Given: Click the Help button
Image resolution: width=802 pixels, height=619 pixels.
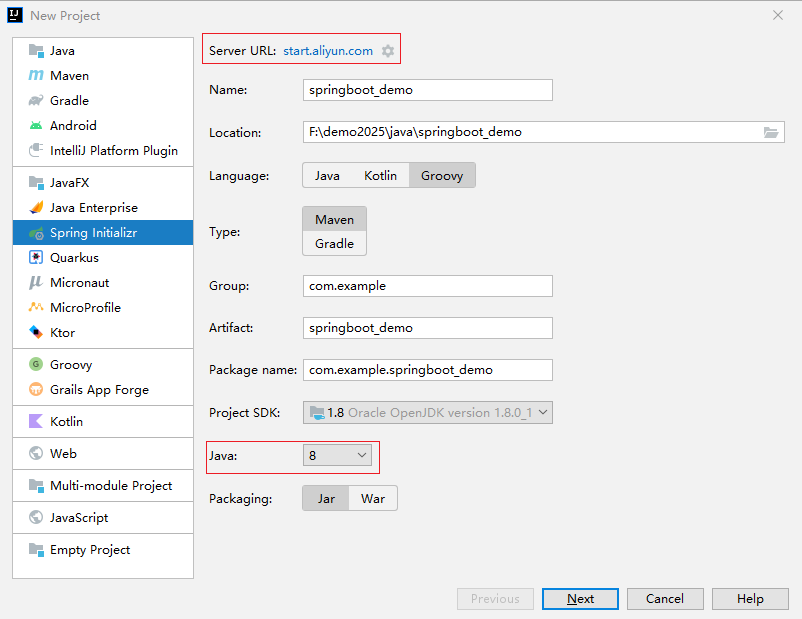Looking at the screenshot, I should pos(750,599).
